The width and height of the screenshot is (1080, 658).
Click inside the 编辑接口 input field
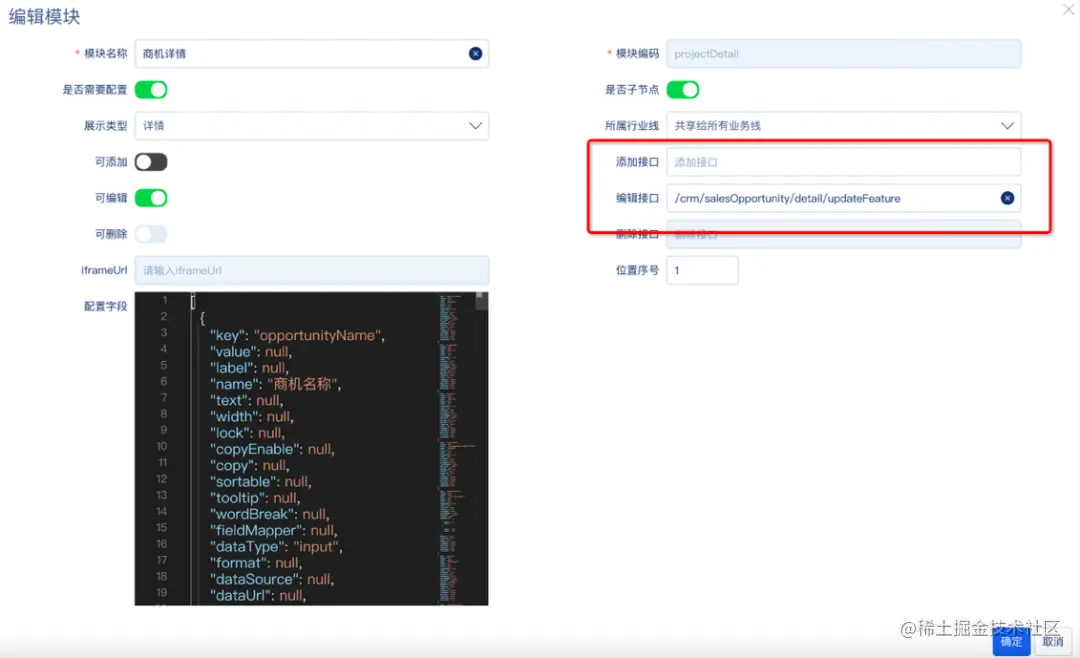click(844, 198)
